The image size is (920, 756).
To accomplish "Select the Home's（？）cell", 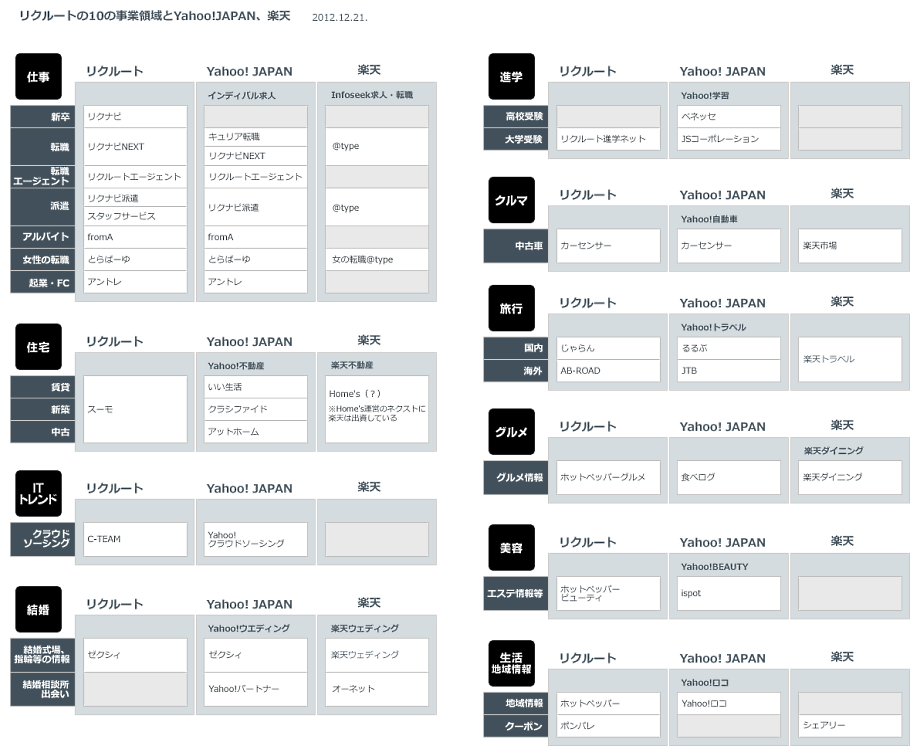I will tap(377, 409).
